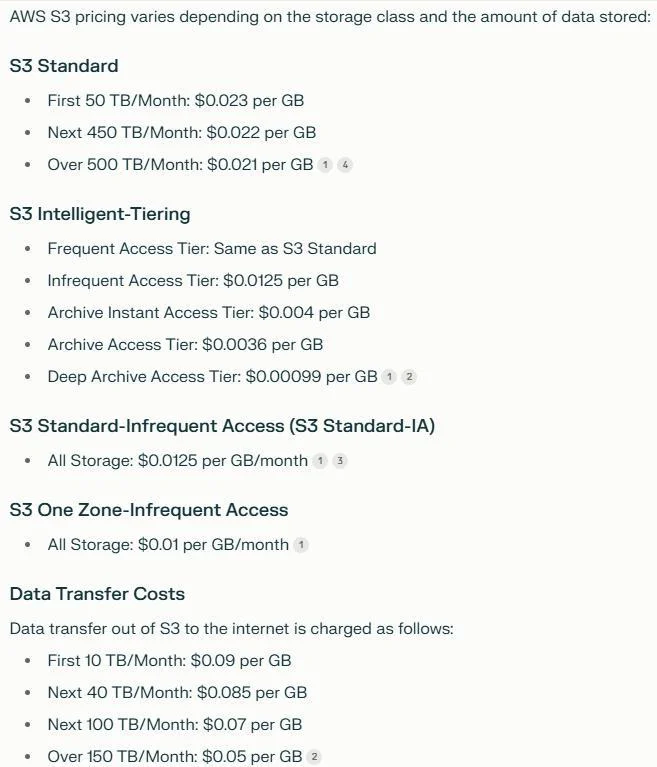
Task: Open citation 1 after S3 Standard-IA storage price
Action: click(x=320, y=461)
